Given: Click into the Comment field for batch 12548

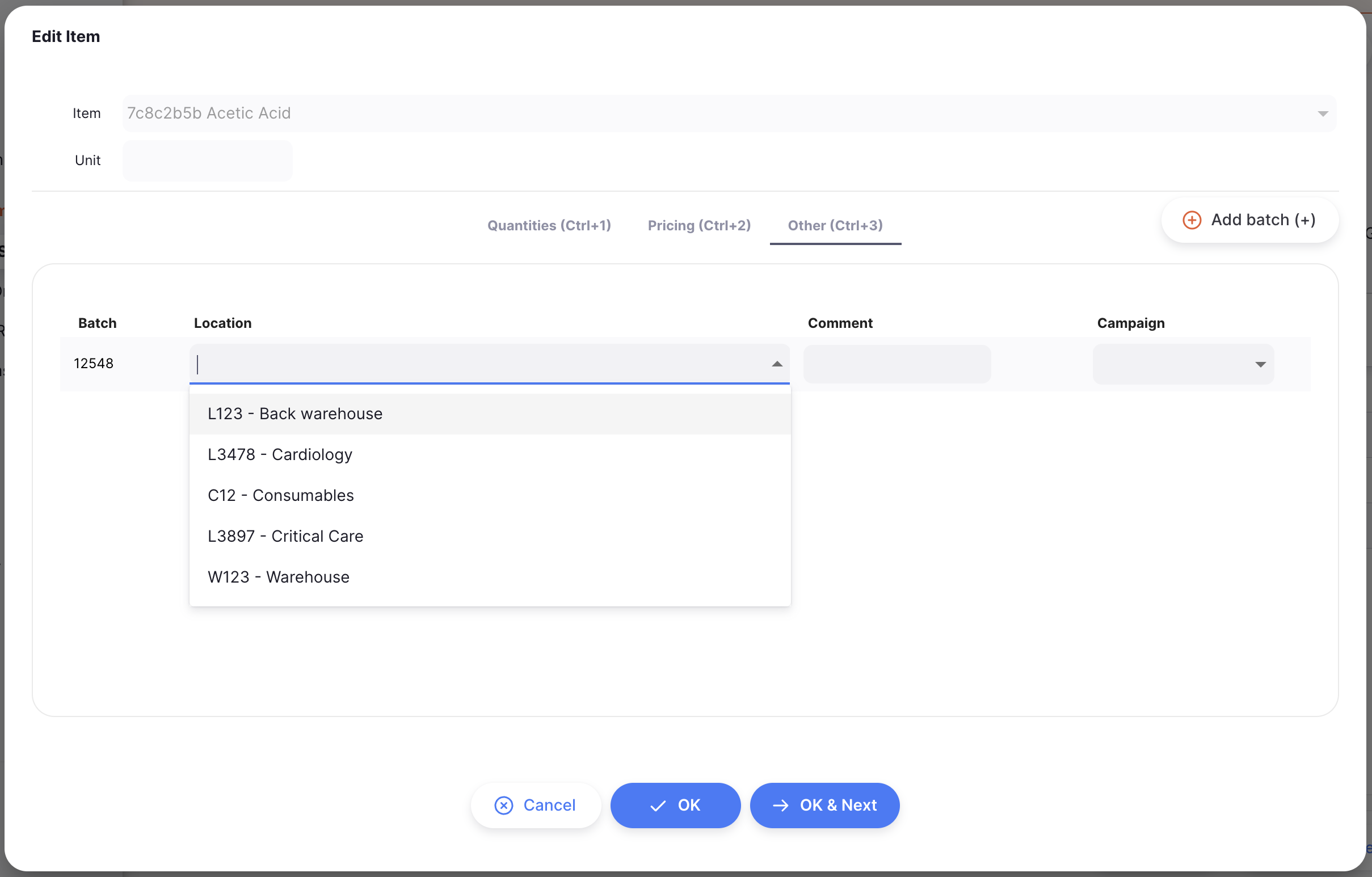Looking at the screenshot, I should coord(897,364).
